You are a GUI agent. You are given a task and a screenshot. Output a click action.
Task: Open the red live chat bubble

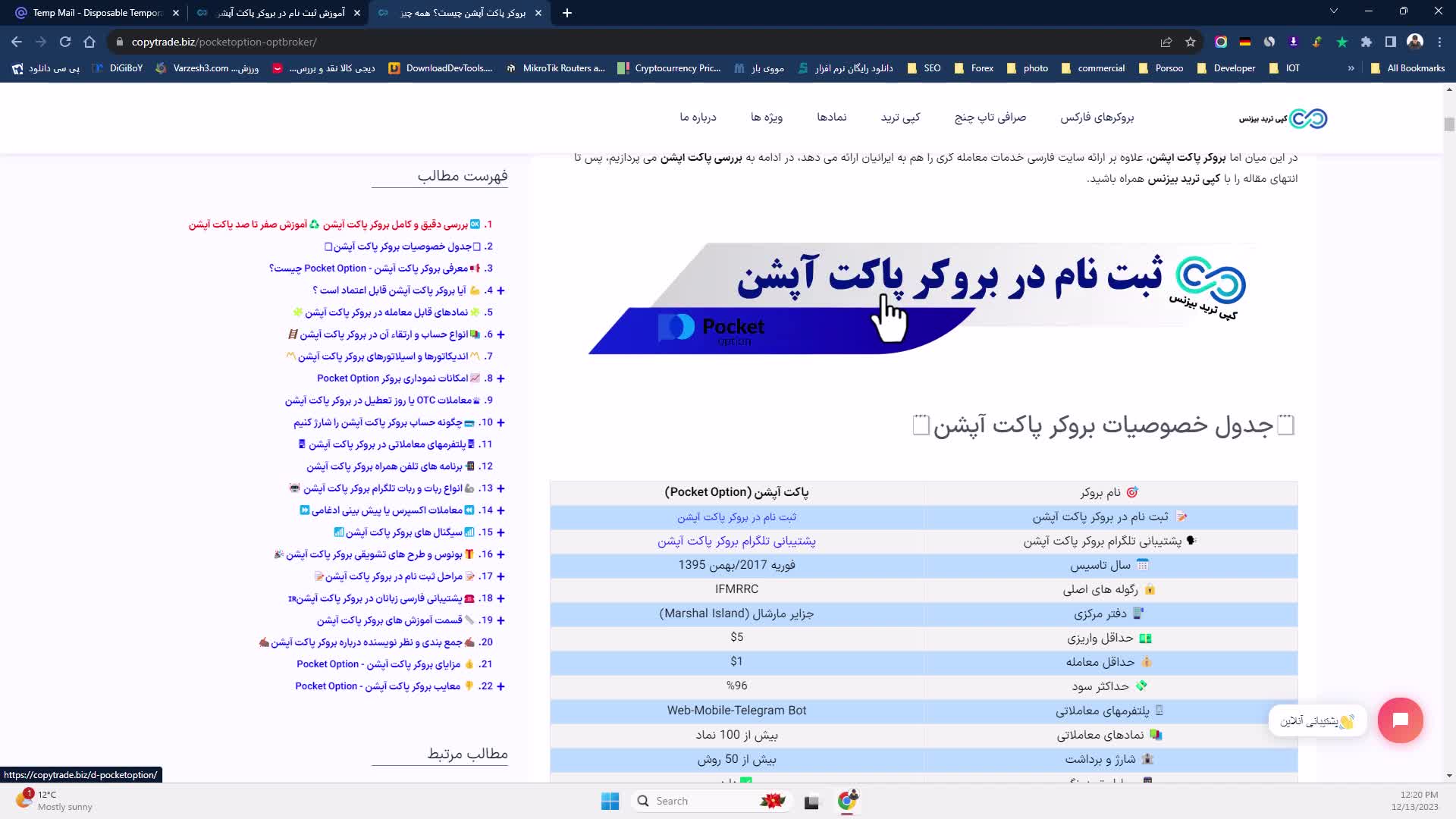pyautogui.click(x=1400, y=720)
